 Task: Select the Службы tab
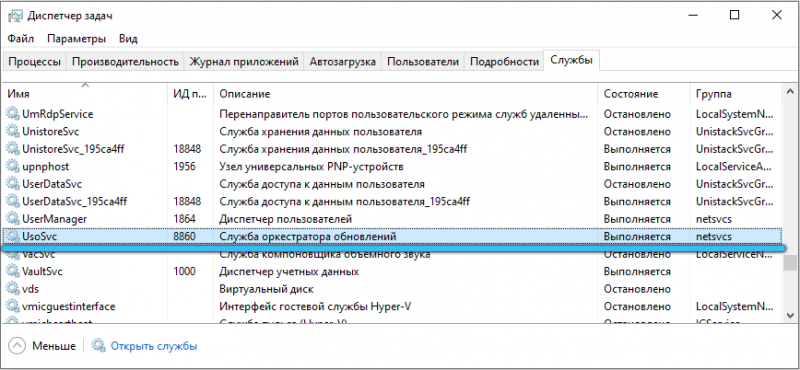point(571,60)
